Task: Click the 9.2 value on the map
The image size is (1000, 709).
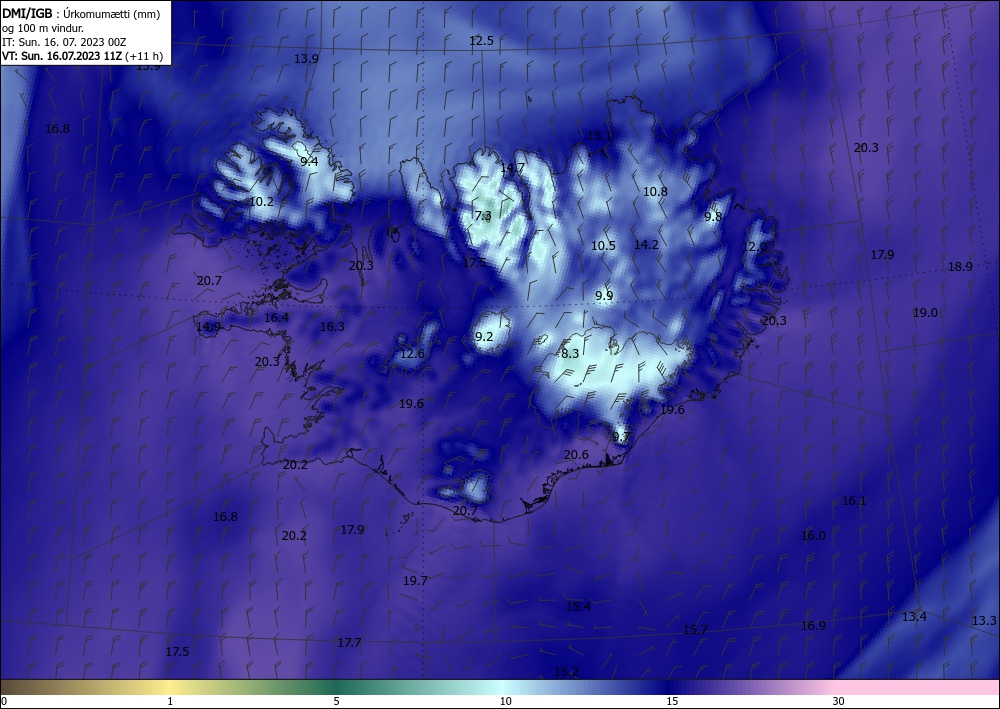Action: click(x=485, y=337)
